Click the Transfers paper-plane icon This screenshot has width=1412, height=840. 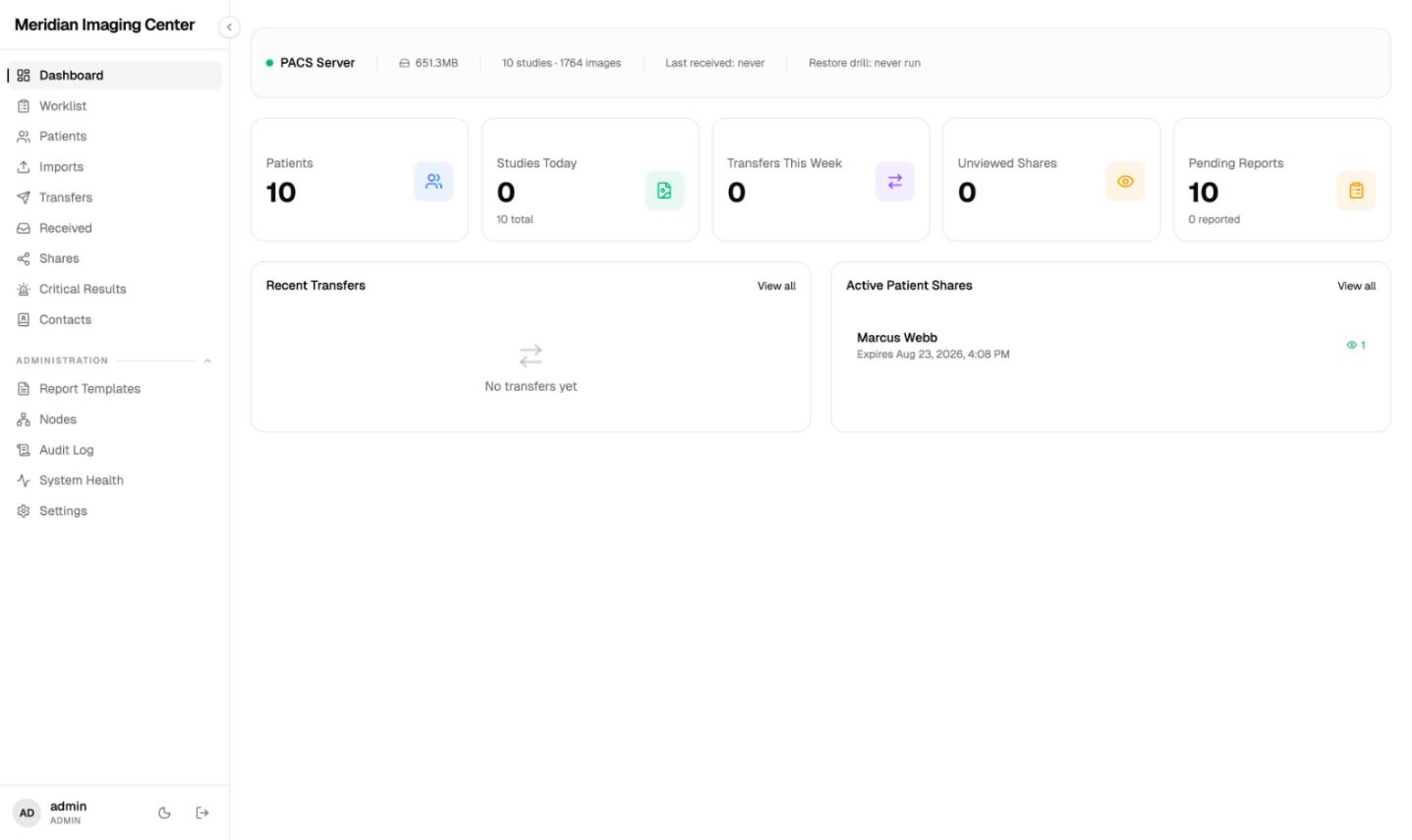24,197
